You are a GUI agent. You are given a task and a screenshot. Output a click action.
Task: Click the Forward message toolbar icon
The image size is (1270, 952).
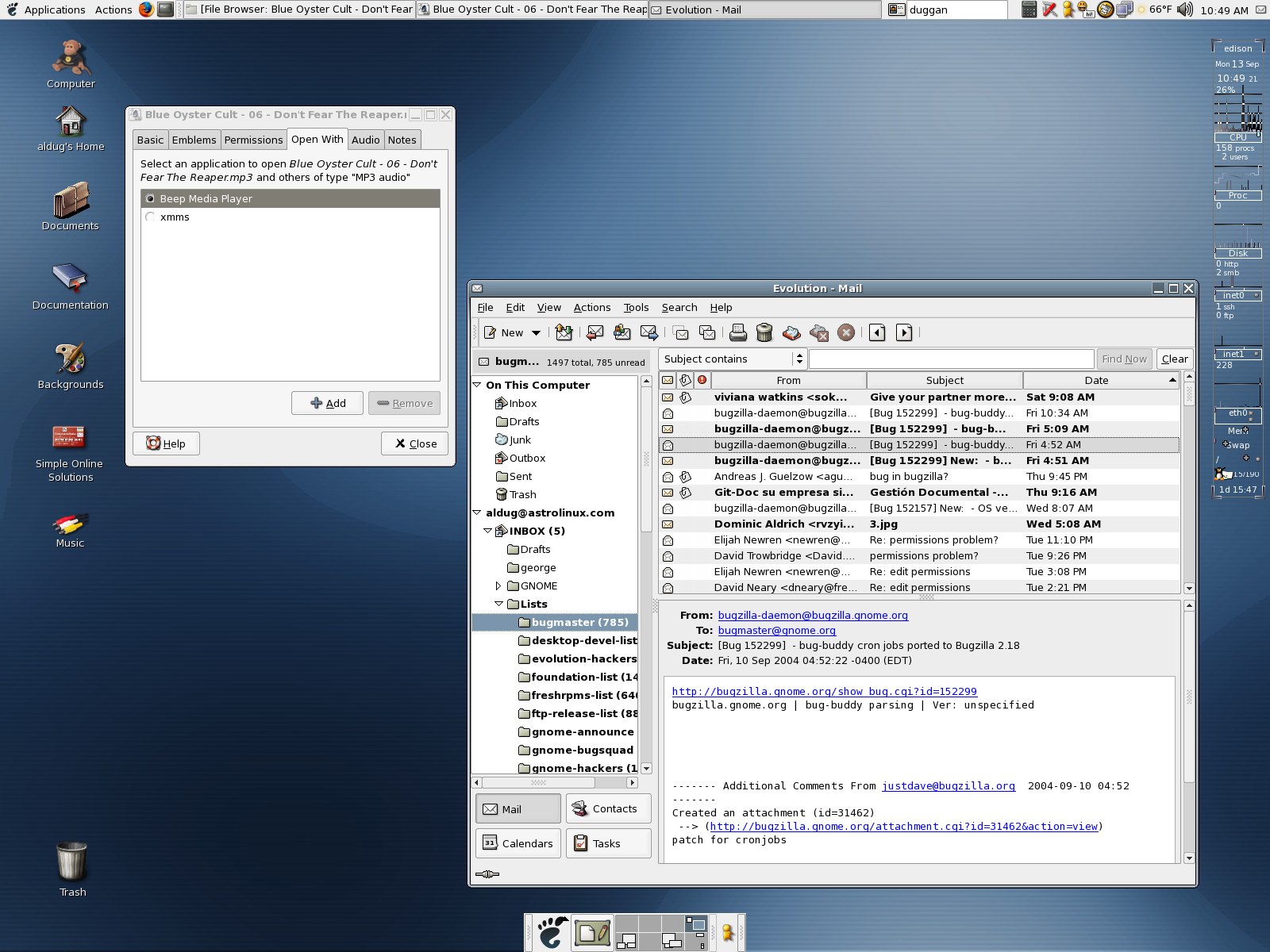point(649,332)
